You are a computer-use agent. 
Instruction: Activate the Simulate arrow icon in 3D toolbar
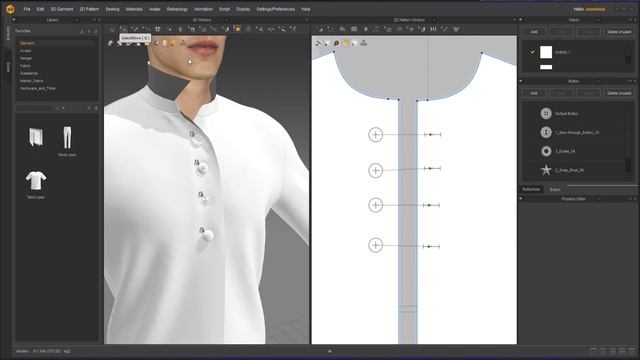pos(112,29)
